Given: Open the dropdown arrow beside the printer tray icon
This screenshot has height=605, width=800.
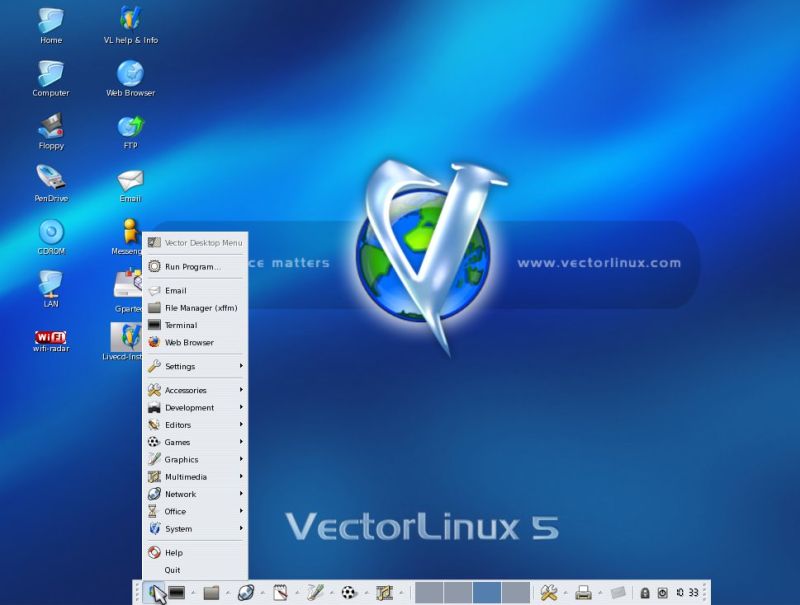Looking at the screenshot, I should tap(599, 592).
